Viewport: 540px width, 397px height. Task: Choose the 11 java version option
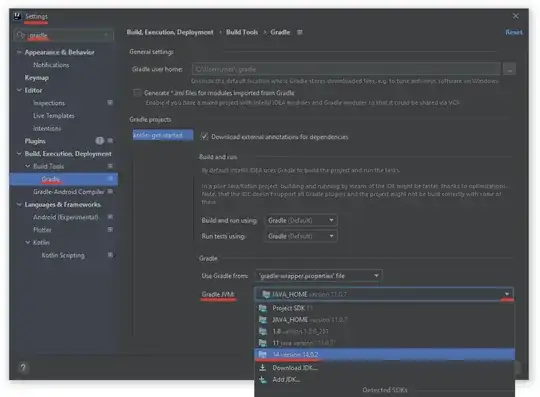[x=384, y=343]
